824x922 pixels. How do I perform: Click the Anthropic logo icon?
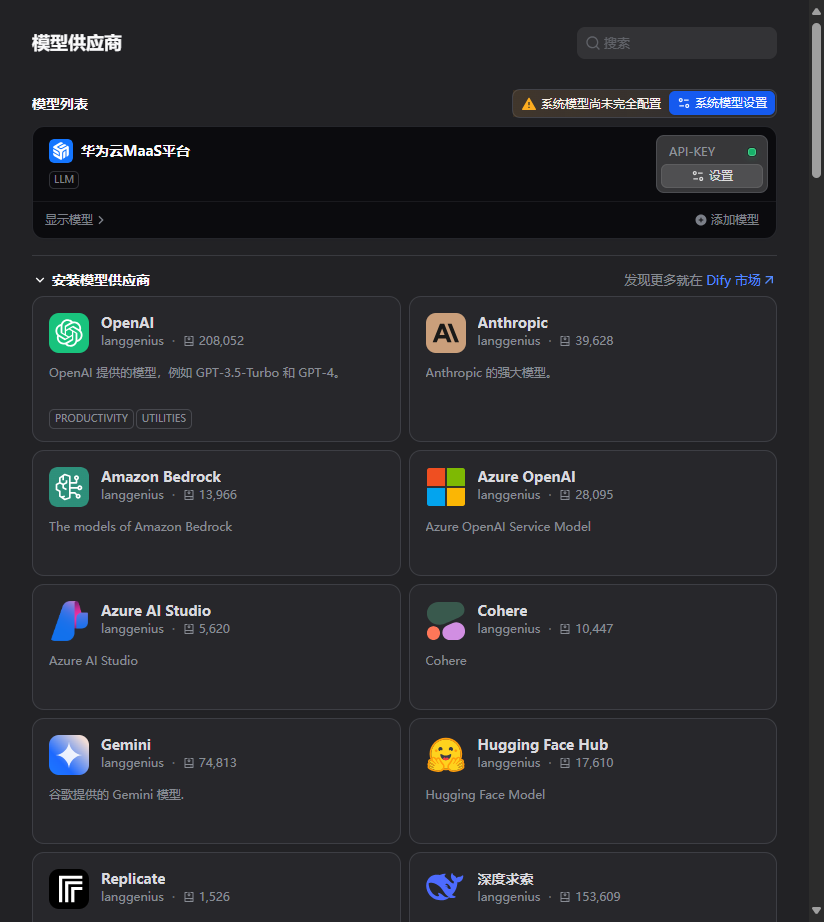[x=446, y=333]
